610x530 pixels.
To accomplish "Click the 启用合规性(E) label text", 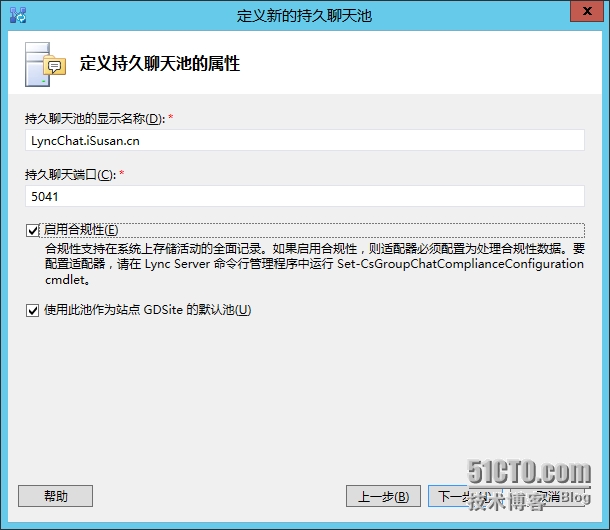I will point(81,230).
